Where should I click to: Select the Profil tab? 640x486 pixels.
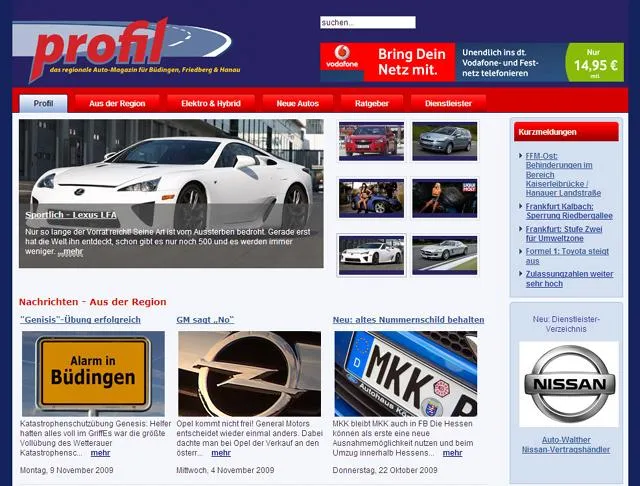(43, 104)
